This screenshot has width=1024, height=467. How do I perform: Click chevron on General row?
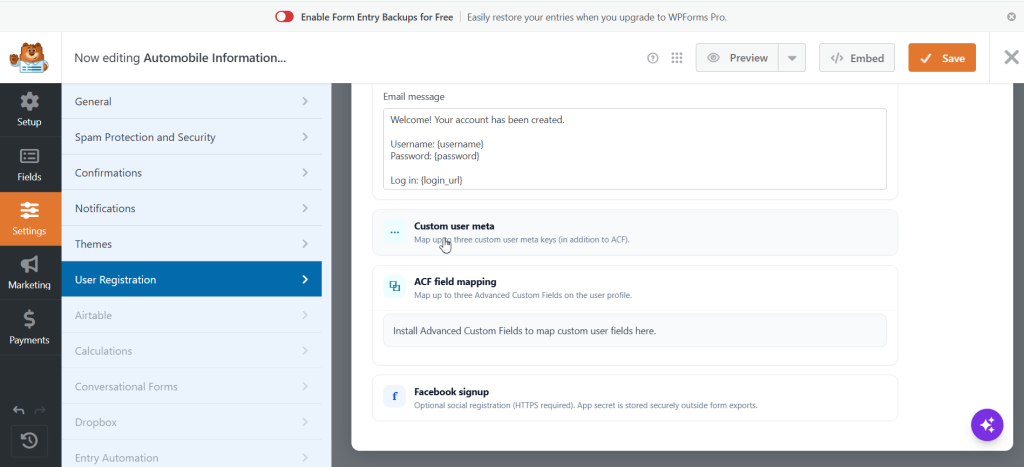click(305, 101)
